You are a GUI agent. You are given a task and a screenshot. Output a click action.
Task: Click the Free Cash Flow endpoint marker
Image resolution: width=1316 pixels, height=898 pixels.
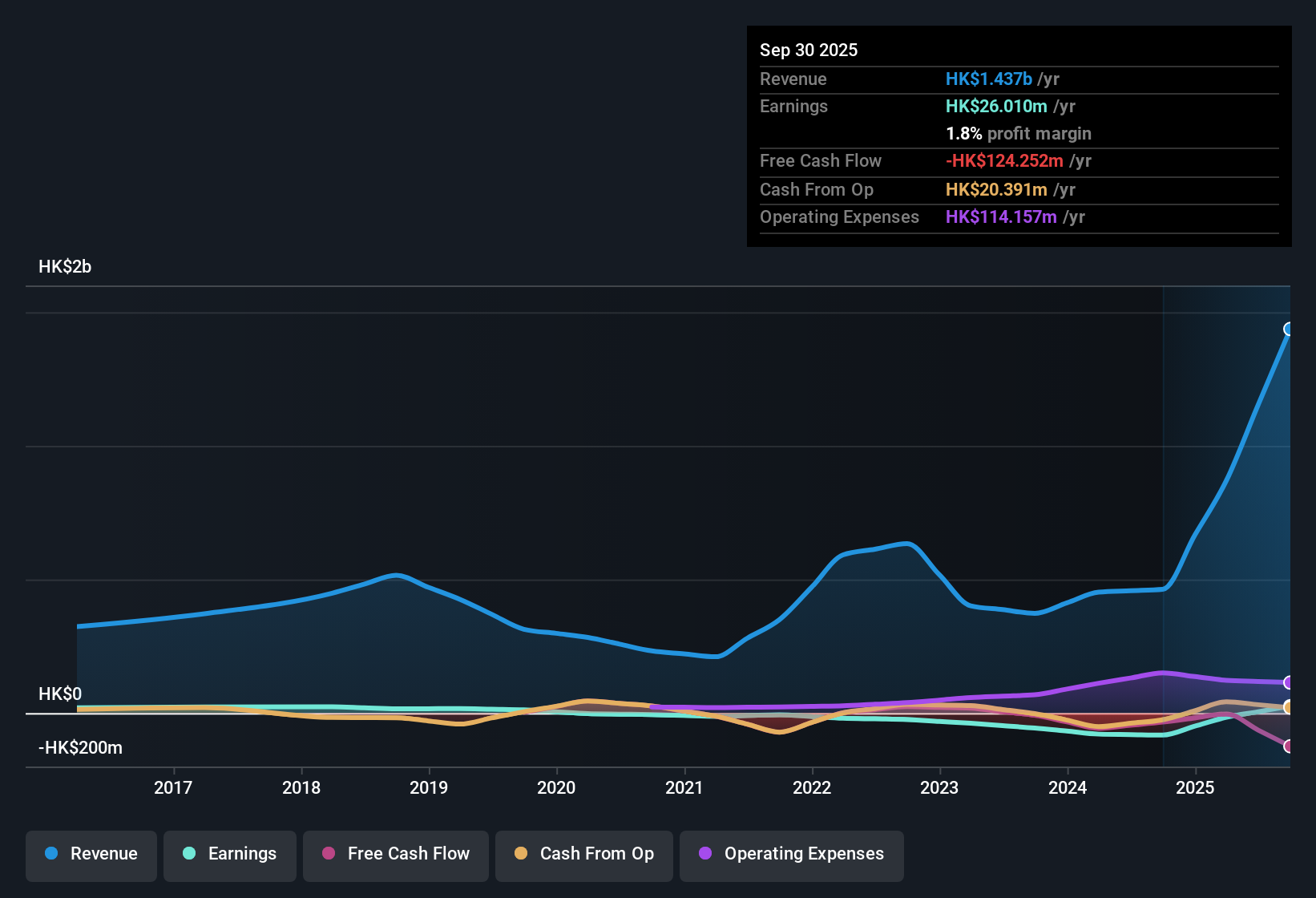[1289, 746]
